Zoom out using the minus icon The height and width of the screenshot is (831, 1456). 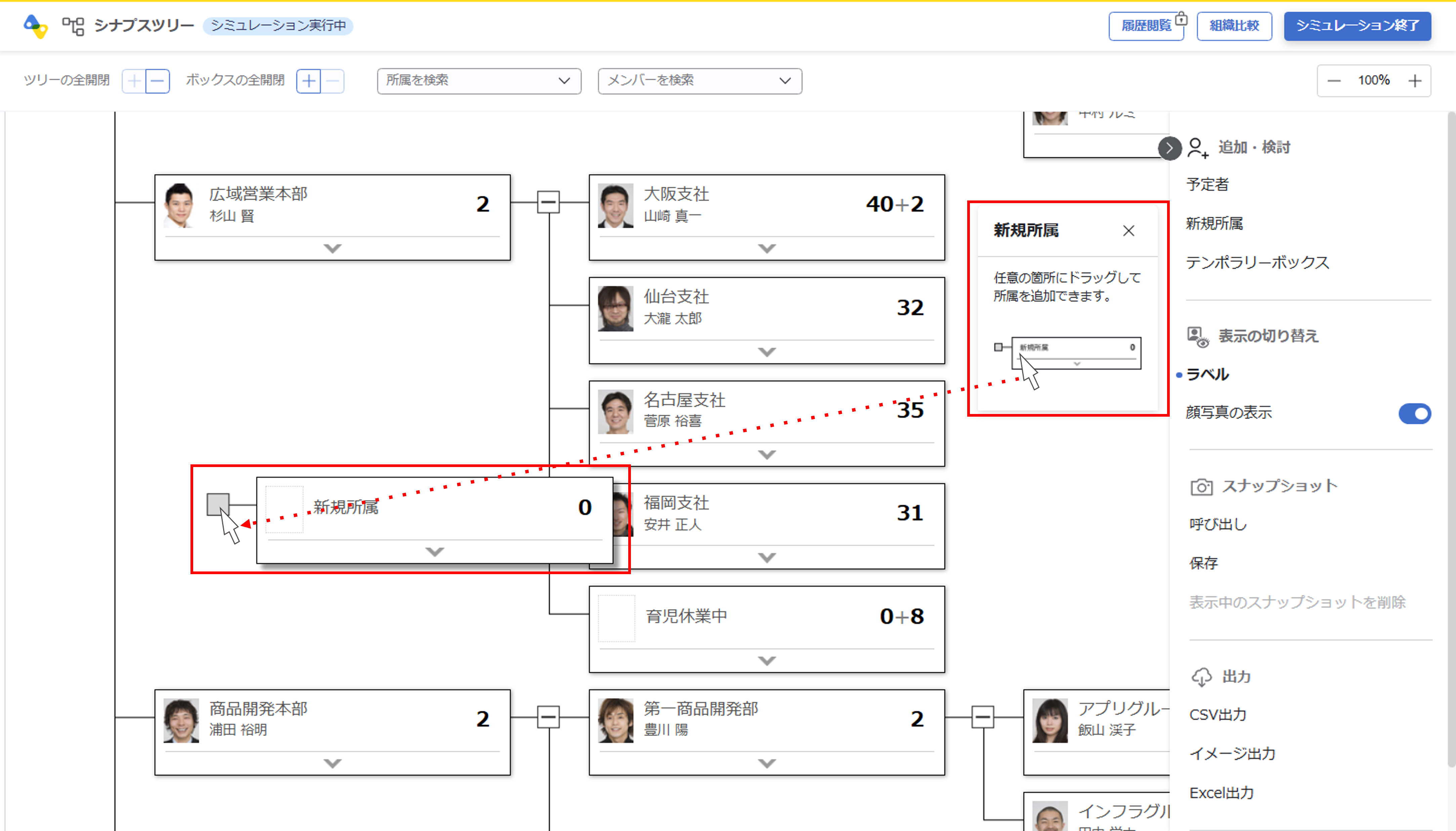click(x=1334, y=81)
